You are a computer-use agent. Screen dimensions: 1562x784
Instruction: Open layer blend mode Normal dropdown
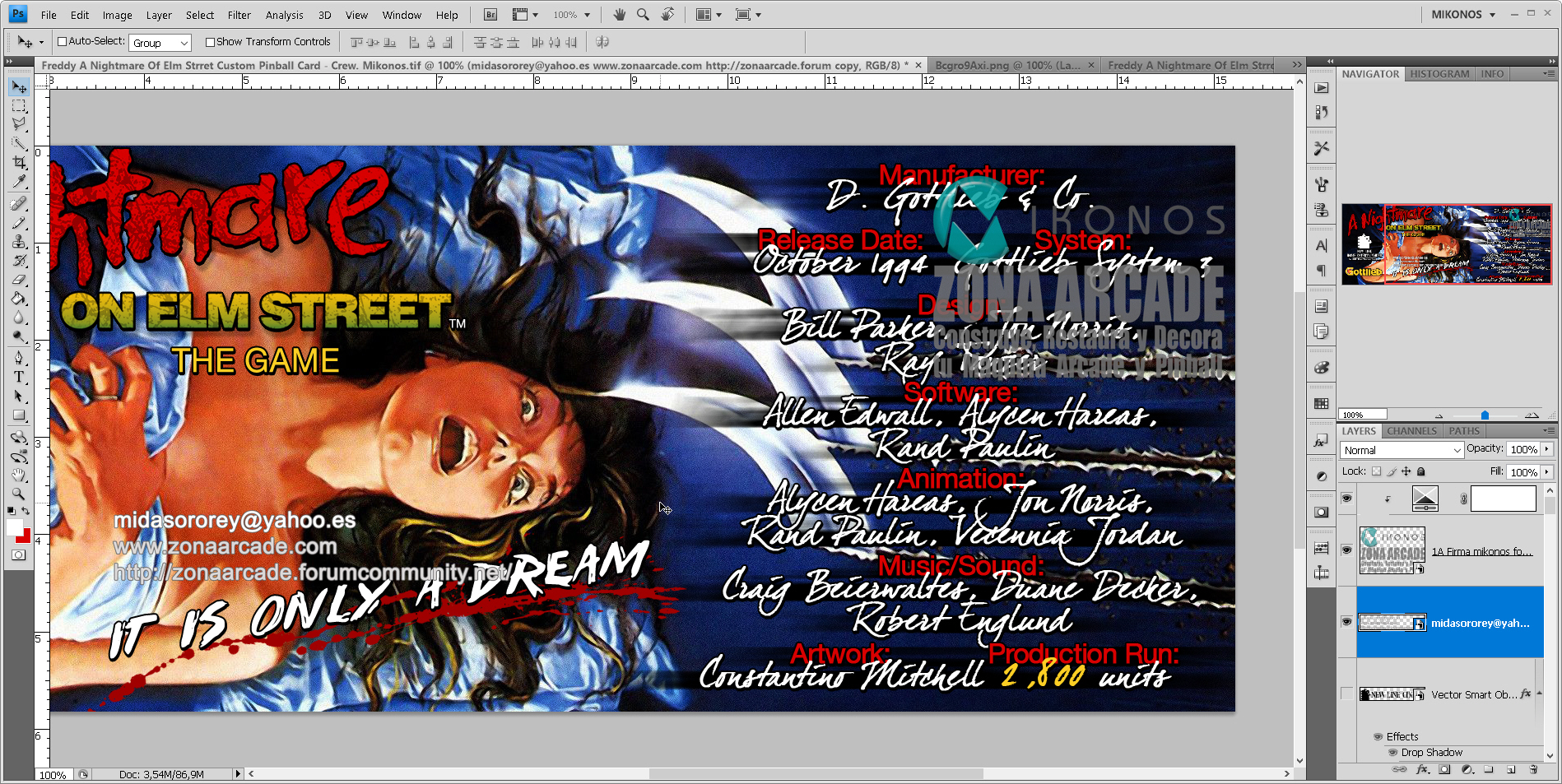click(1402, 450)
